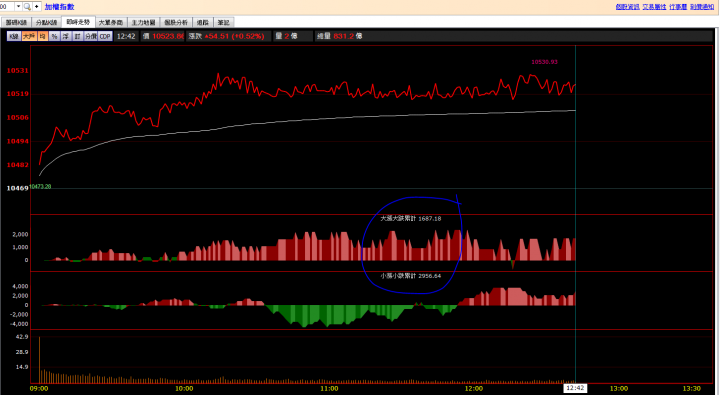Click the total volume 831.2 億
Screen dimensions: 720x395
[x=348, y=36]
